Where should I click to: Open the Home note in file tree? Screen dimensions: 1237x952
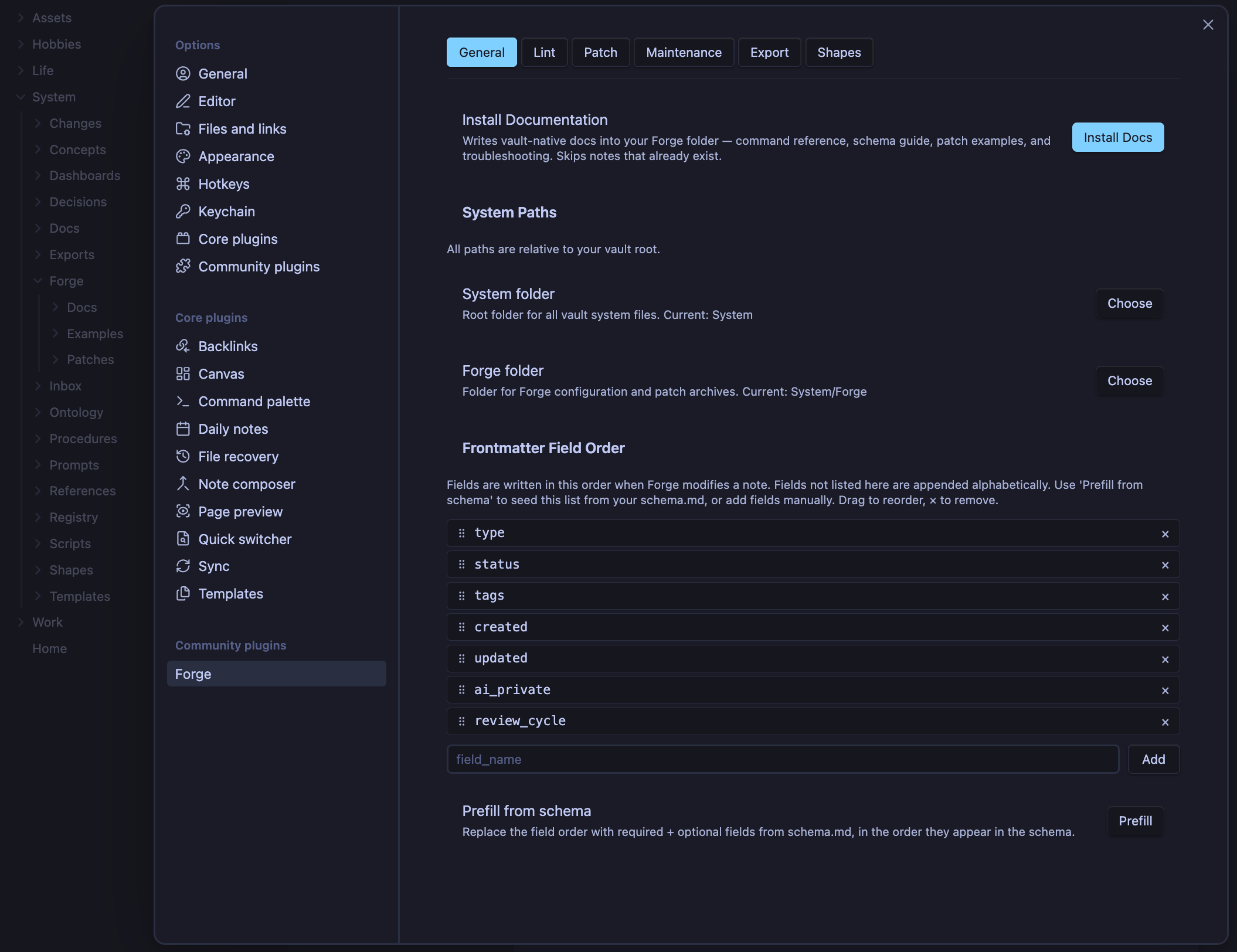pyautogui.click(x=50, y=649)
